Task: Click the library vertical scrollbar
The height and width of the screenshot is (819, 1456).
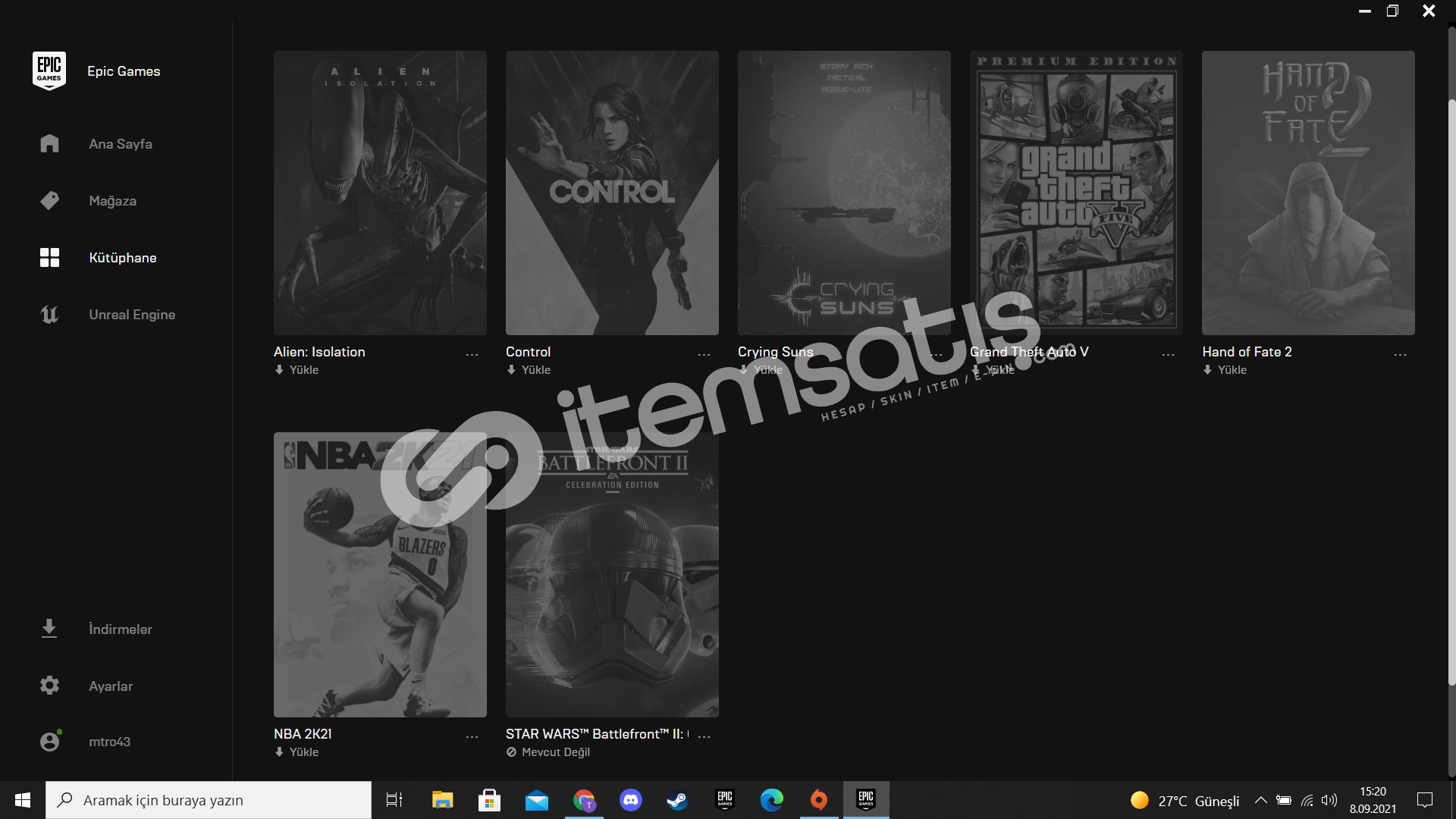Action: pyautogui.click(x=1451, y=394)
